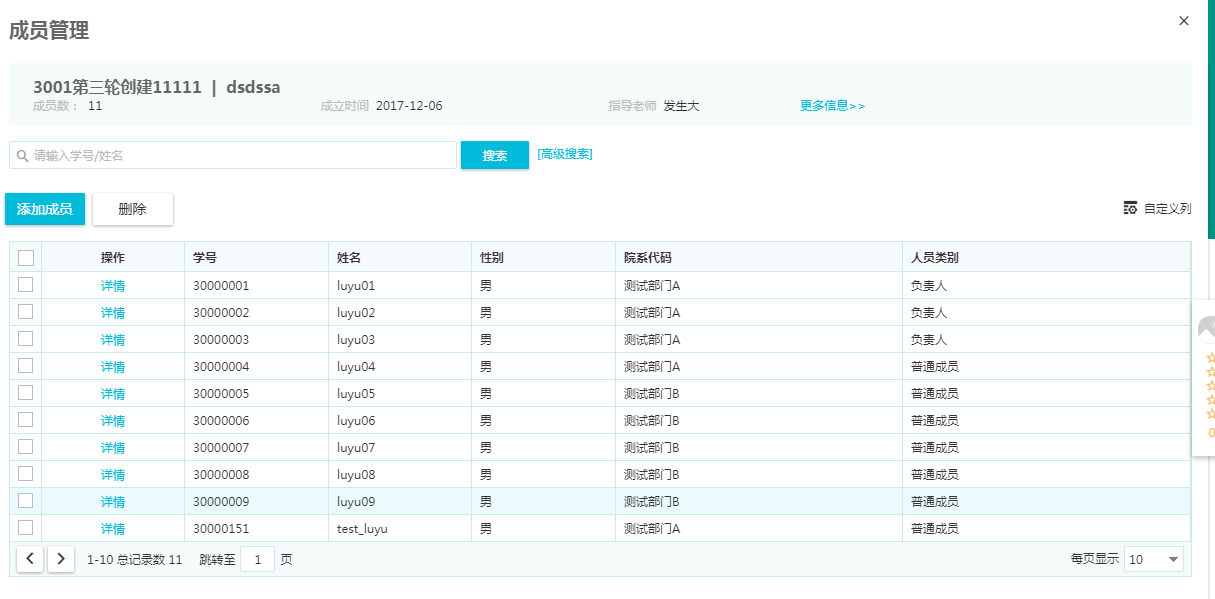This screenshot has width=1215, height=599.
Task: Open 详情 for student 30000002
Action: click(113, 313)
